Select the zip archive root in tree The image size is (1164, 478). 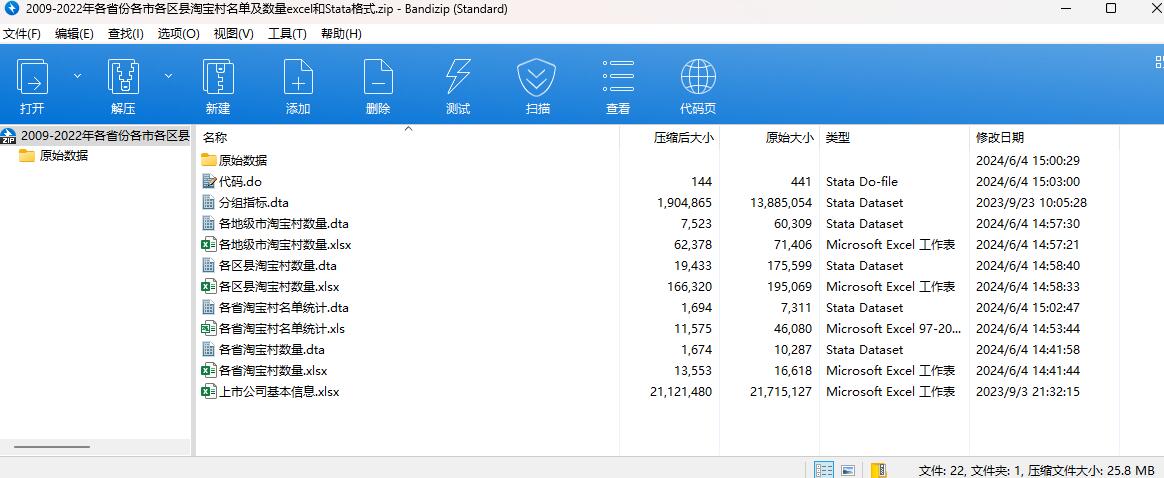point(96,135)
